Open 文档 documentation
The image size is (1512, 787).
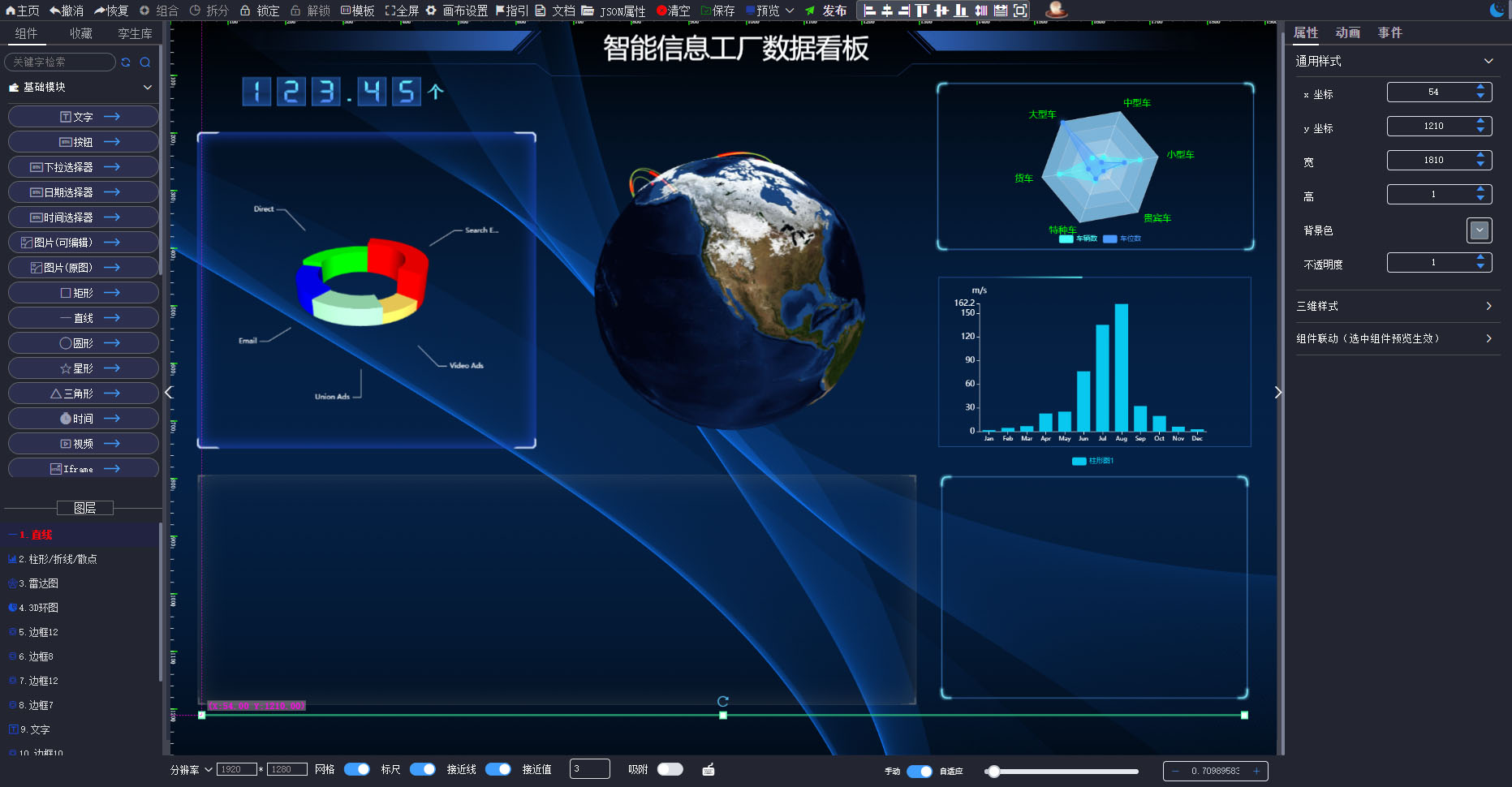(555, 11)
